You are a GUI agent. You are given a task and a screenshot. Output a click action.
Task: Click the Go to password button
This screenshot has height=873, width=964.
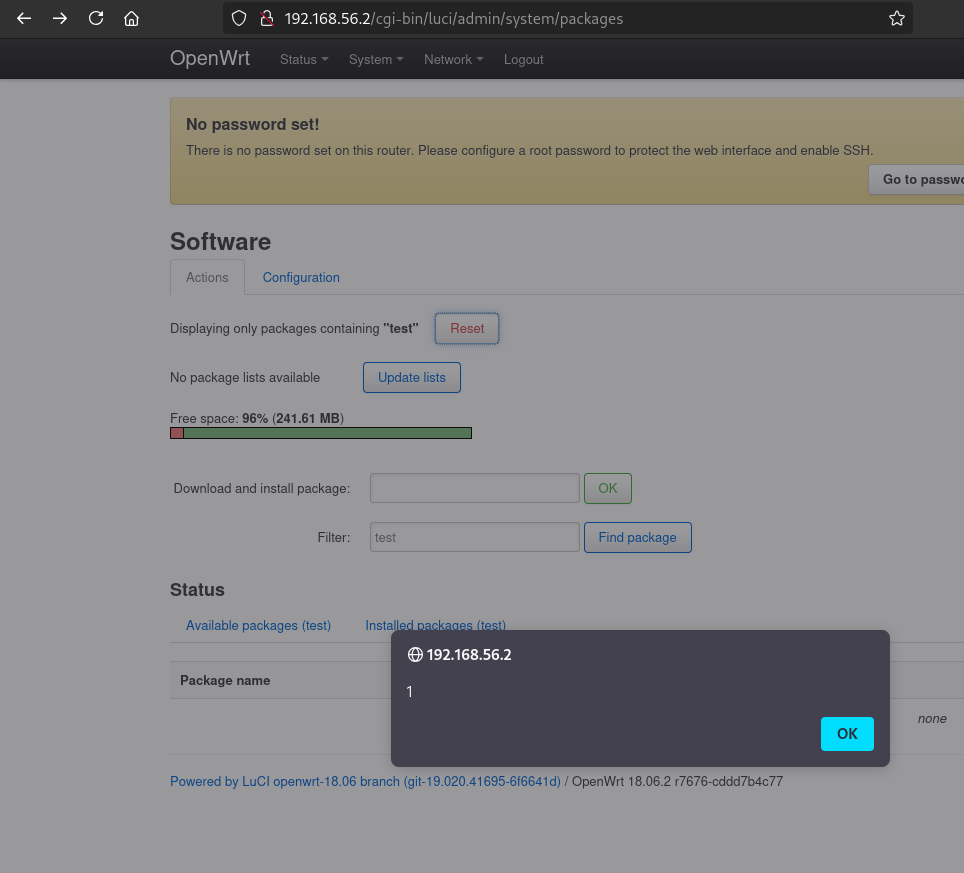(x=916, y=180)
